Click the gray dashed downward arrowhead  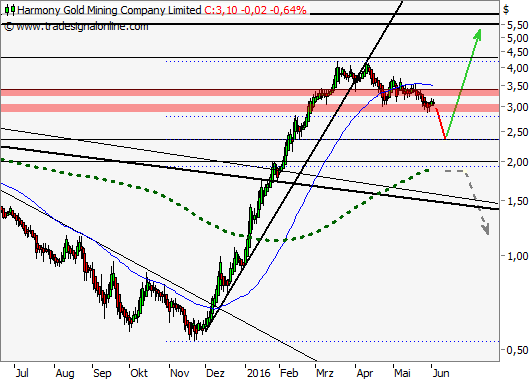485,229
